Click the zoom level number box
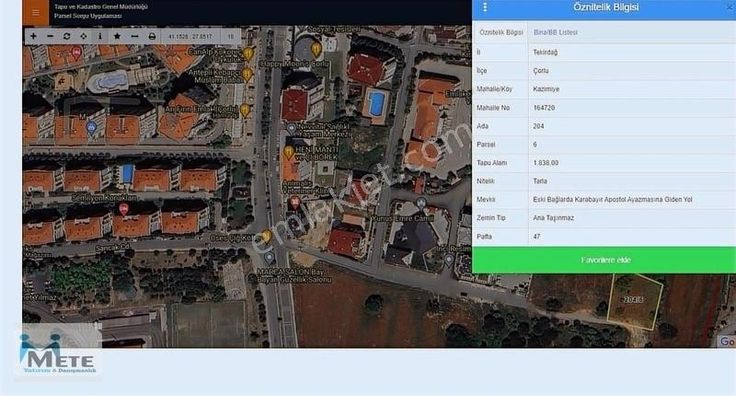 click(230, 36)
